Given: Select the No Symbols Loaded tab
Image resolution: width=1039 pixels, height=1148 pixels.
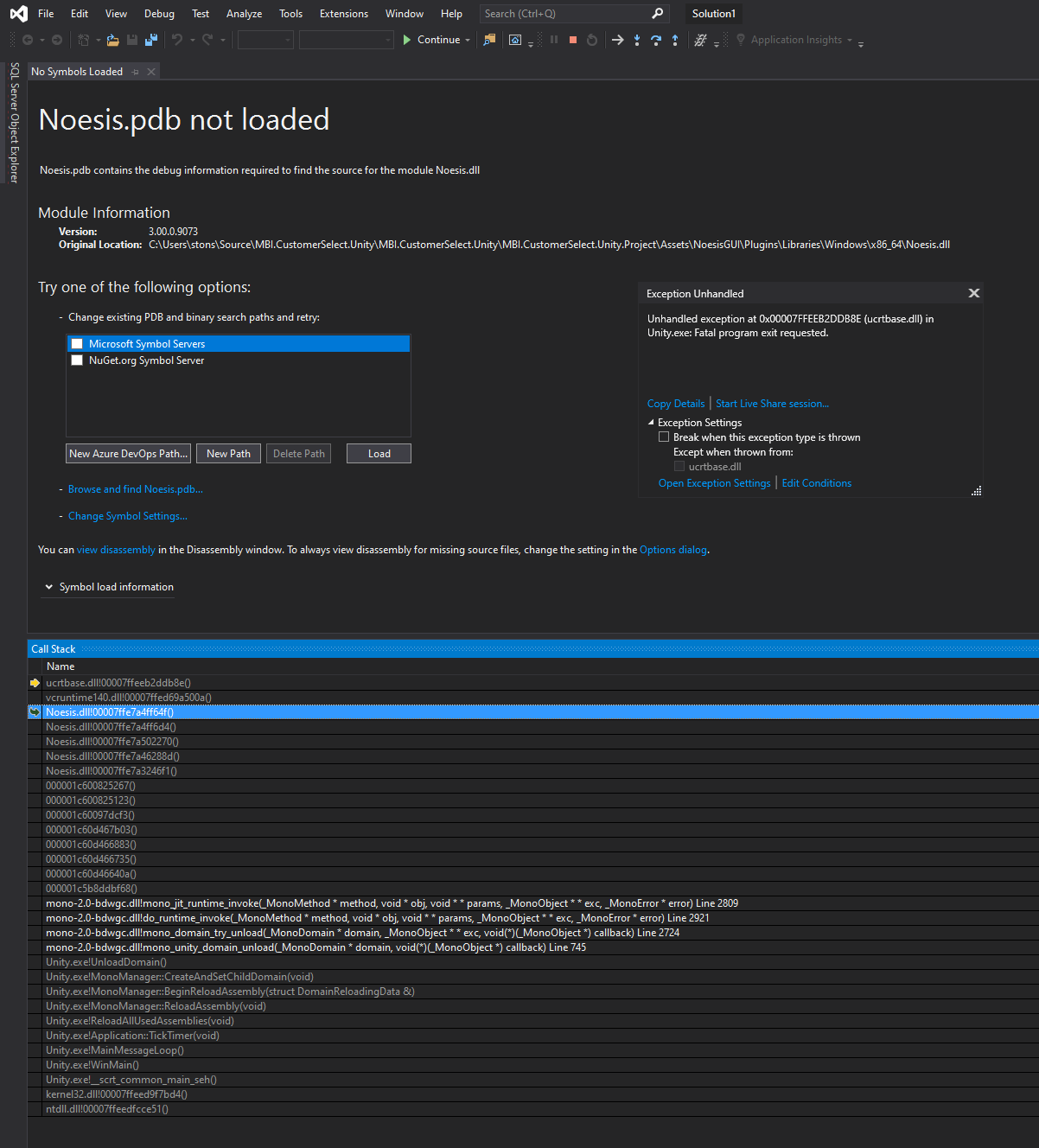Looking at the screenshot, I should (x=77, y=72).
